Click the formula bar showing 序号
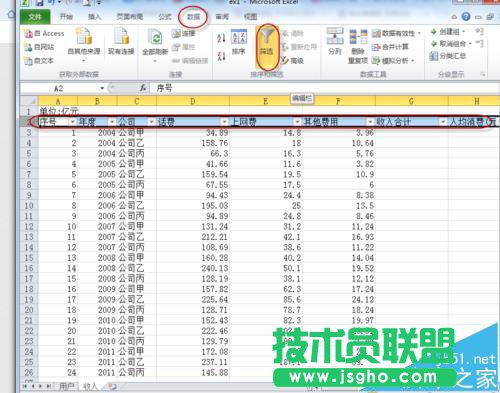 tap(327, 88)
